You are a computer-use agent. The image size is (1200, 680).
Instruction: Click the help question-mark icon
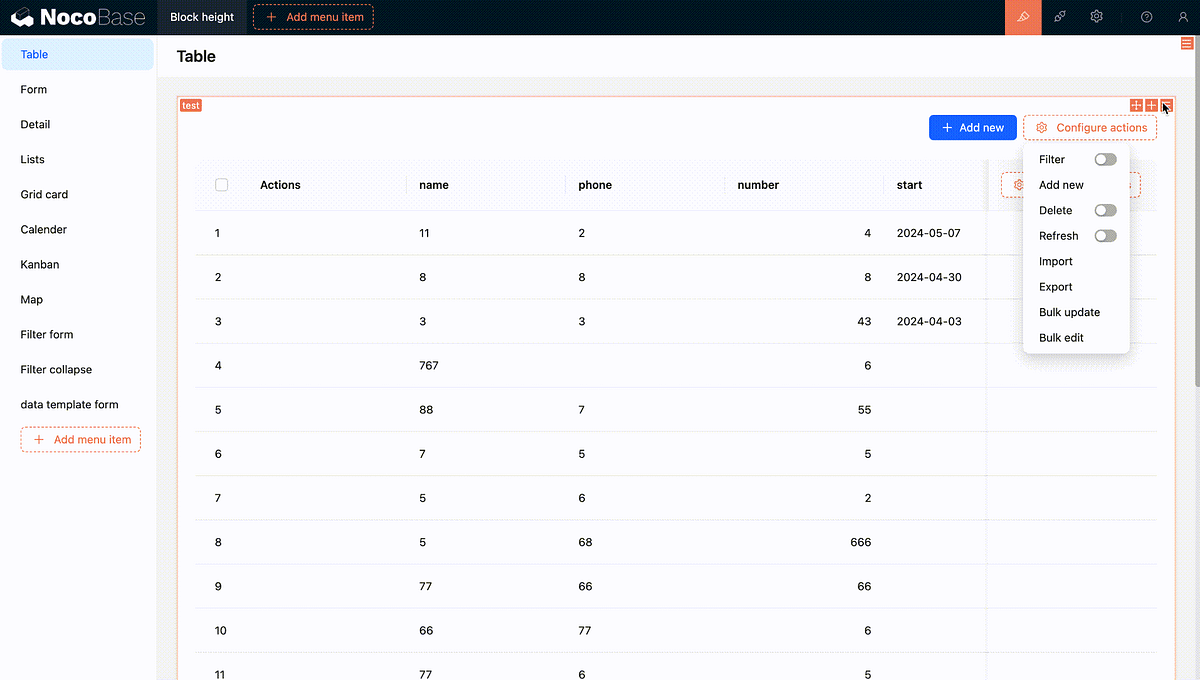pos(1146,17)
